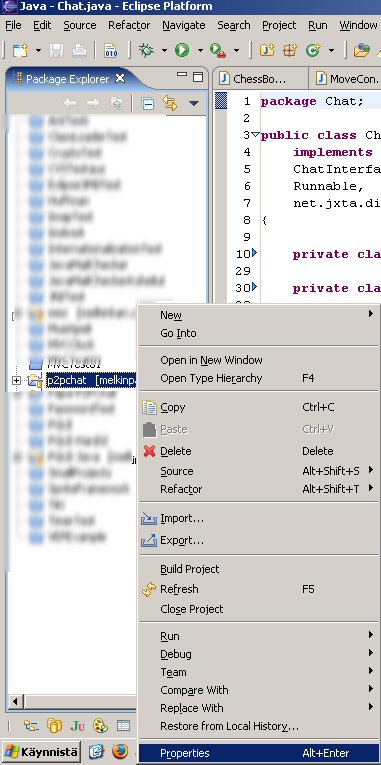The image size is (381, 765).
Task: Click the Back arrow in Package Explorer
Action: [x=71, y=103]
